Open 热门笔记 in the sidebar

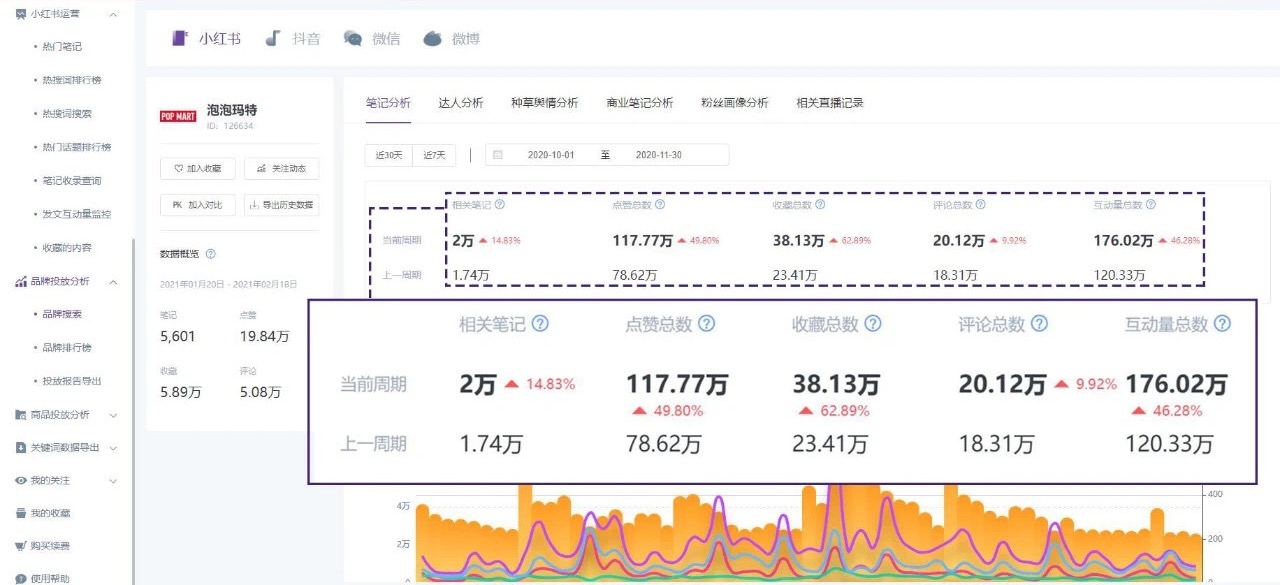click(x=63, y=47)
